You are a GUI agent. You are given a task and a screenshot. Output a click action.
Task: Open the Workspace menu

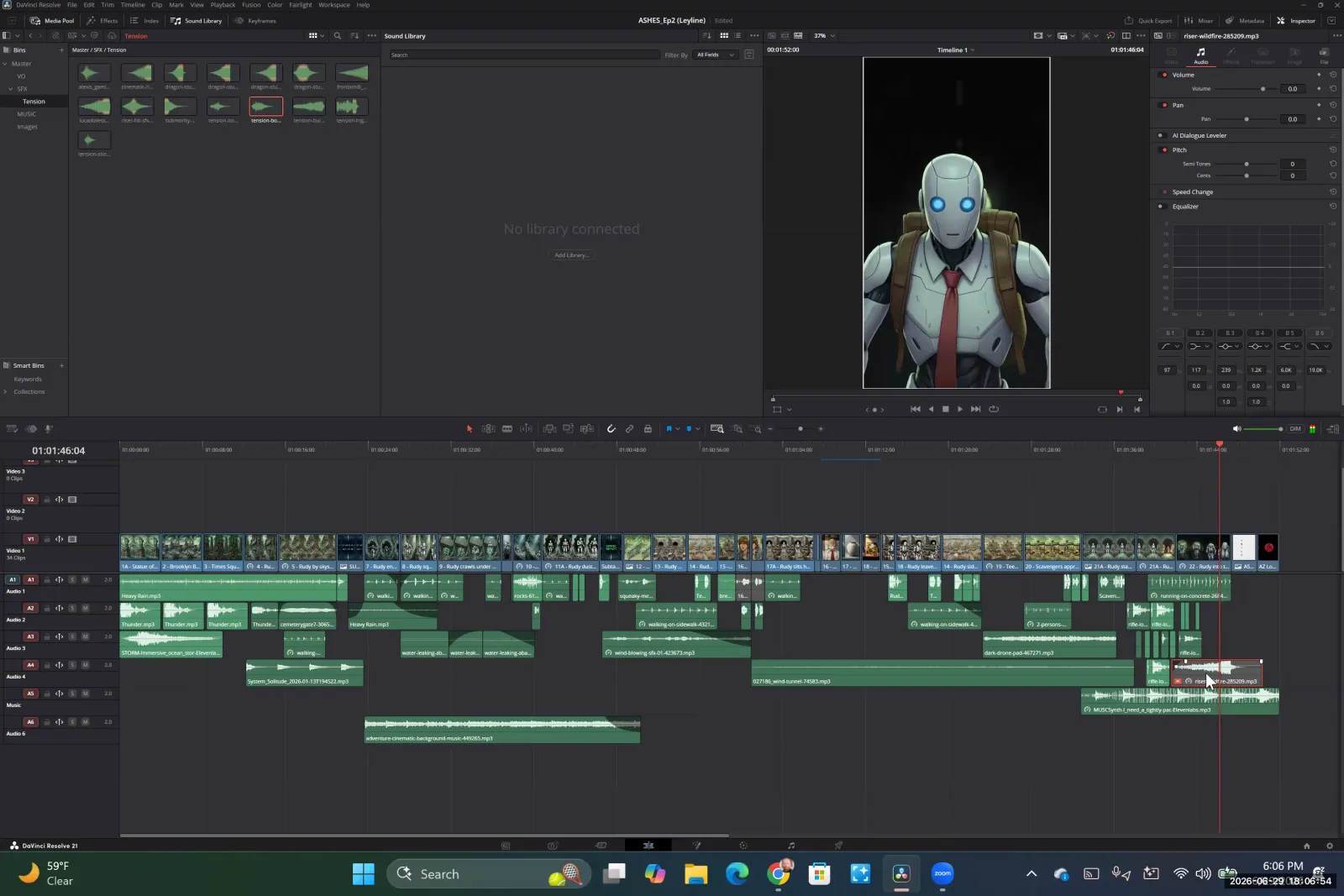334,5
